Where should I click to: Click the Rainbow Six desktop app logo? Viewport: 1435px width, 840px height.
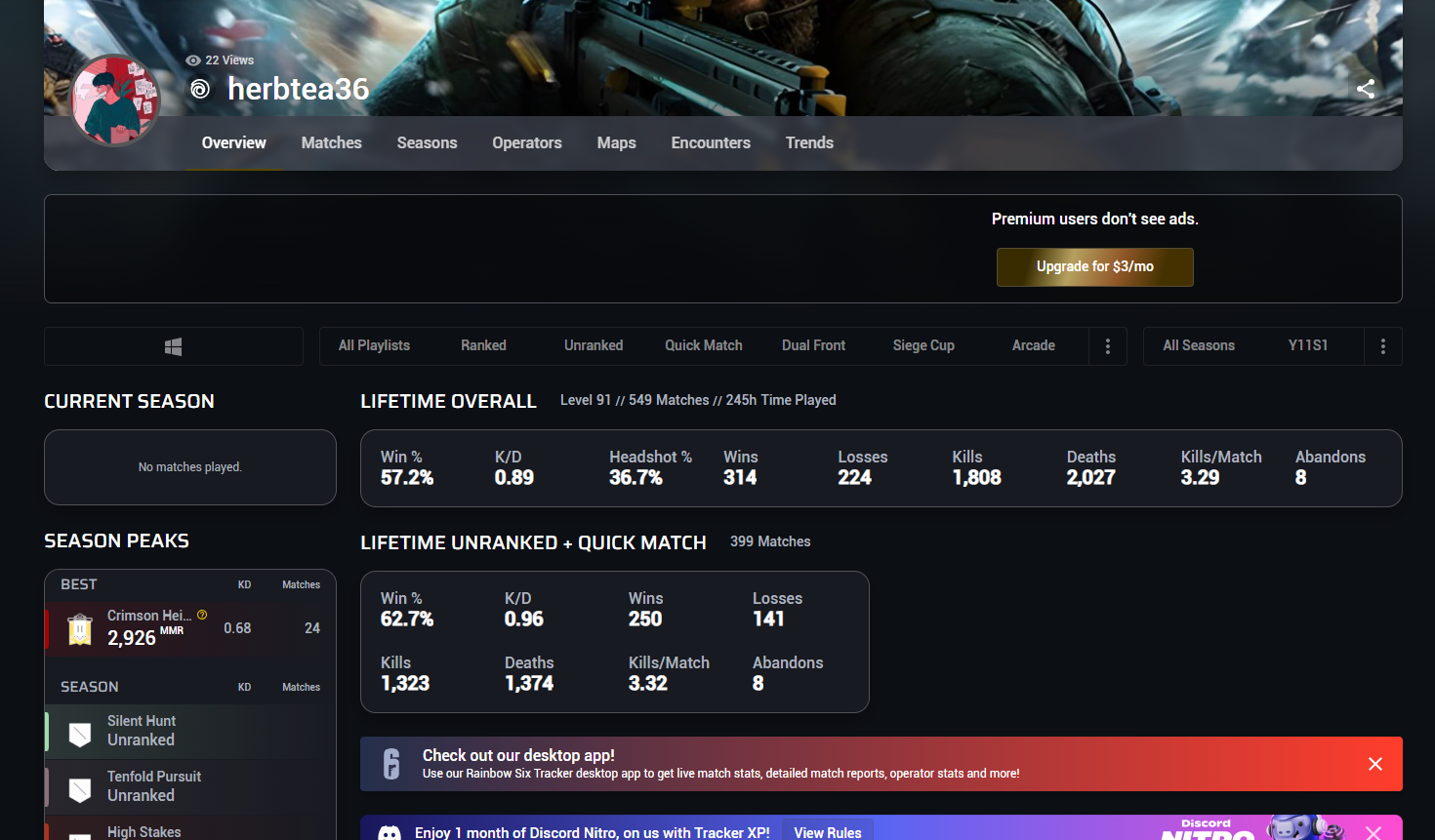click(x=391, y=764)
